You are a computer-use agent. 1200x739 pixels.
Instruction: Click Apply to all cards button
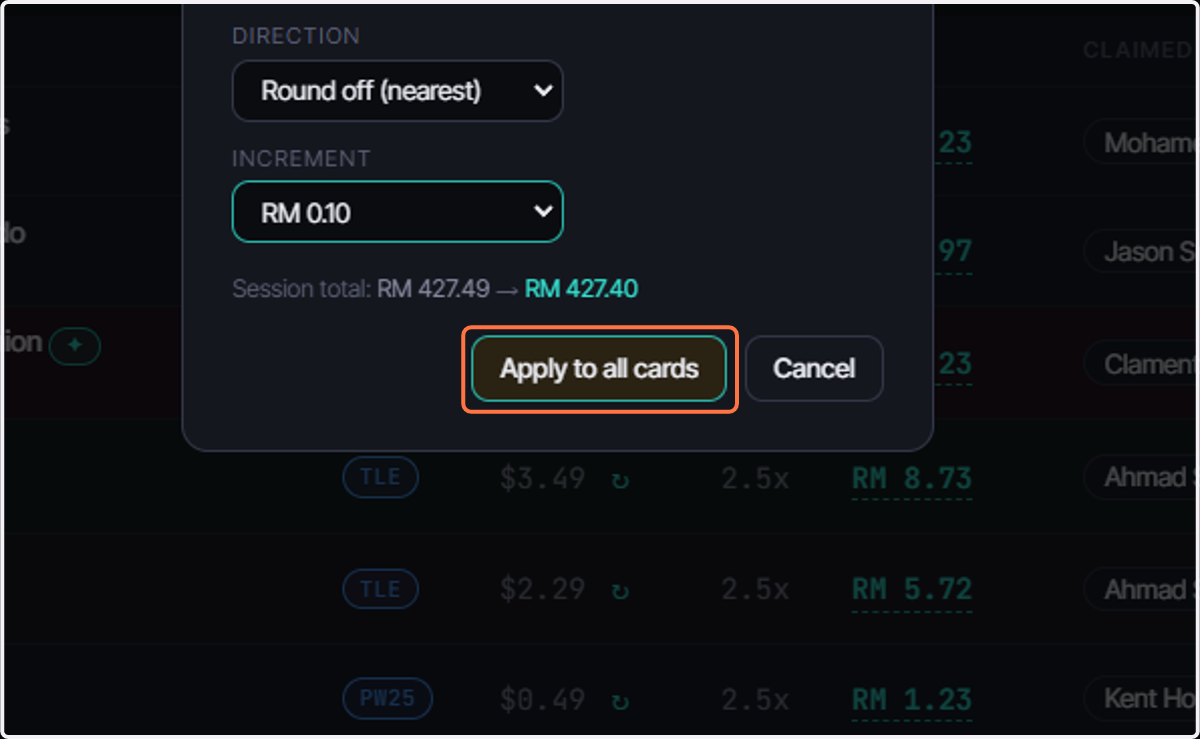click(599, 369)
